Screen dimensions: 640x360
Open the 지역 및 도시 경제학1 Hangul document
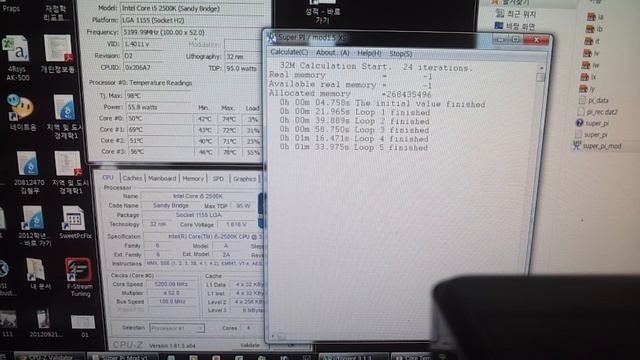pyautogui.click(x=64, y=117)
